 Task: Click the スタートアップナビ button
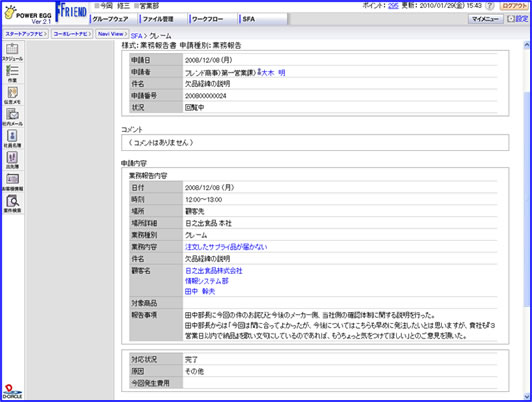26,34
